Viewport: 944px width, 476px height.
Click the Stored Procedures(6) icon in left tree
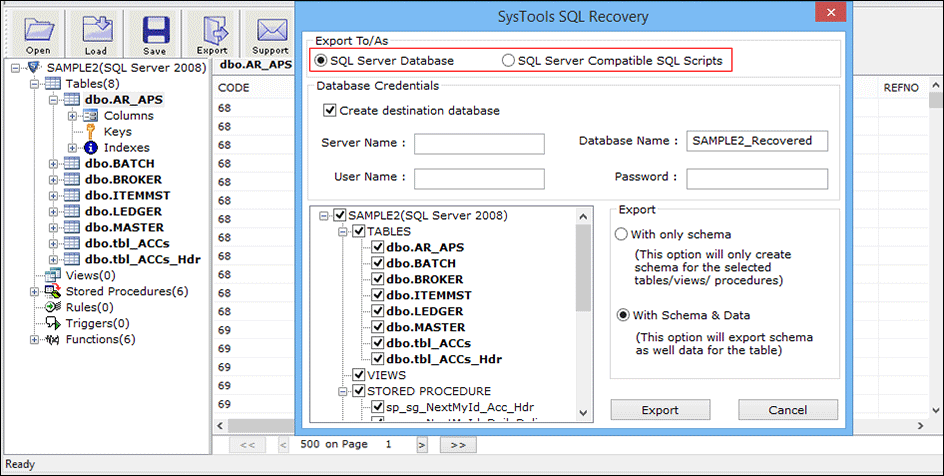[53, 291]
